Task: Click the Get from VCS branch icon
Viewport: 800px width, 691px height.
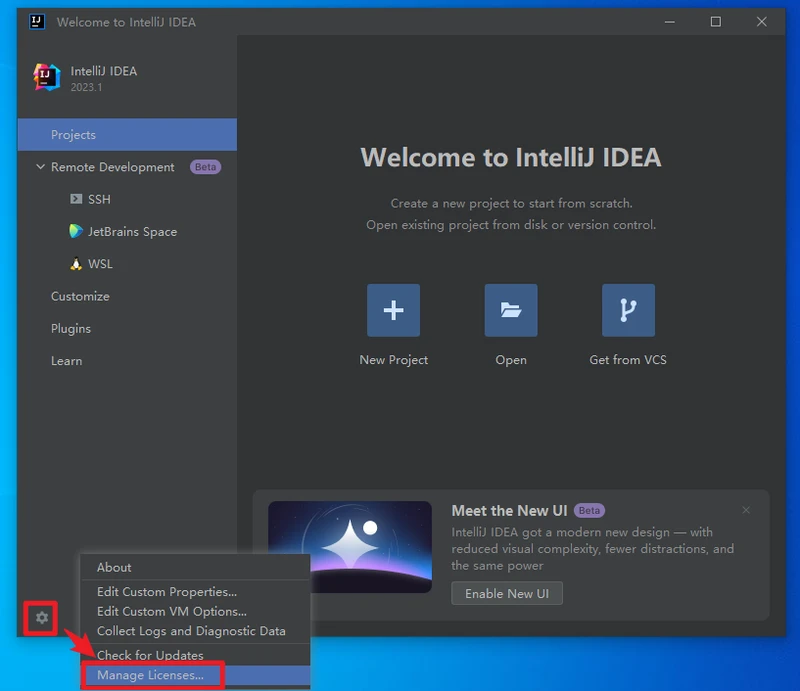Action: 628,310
